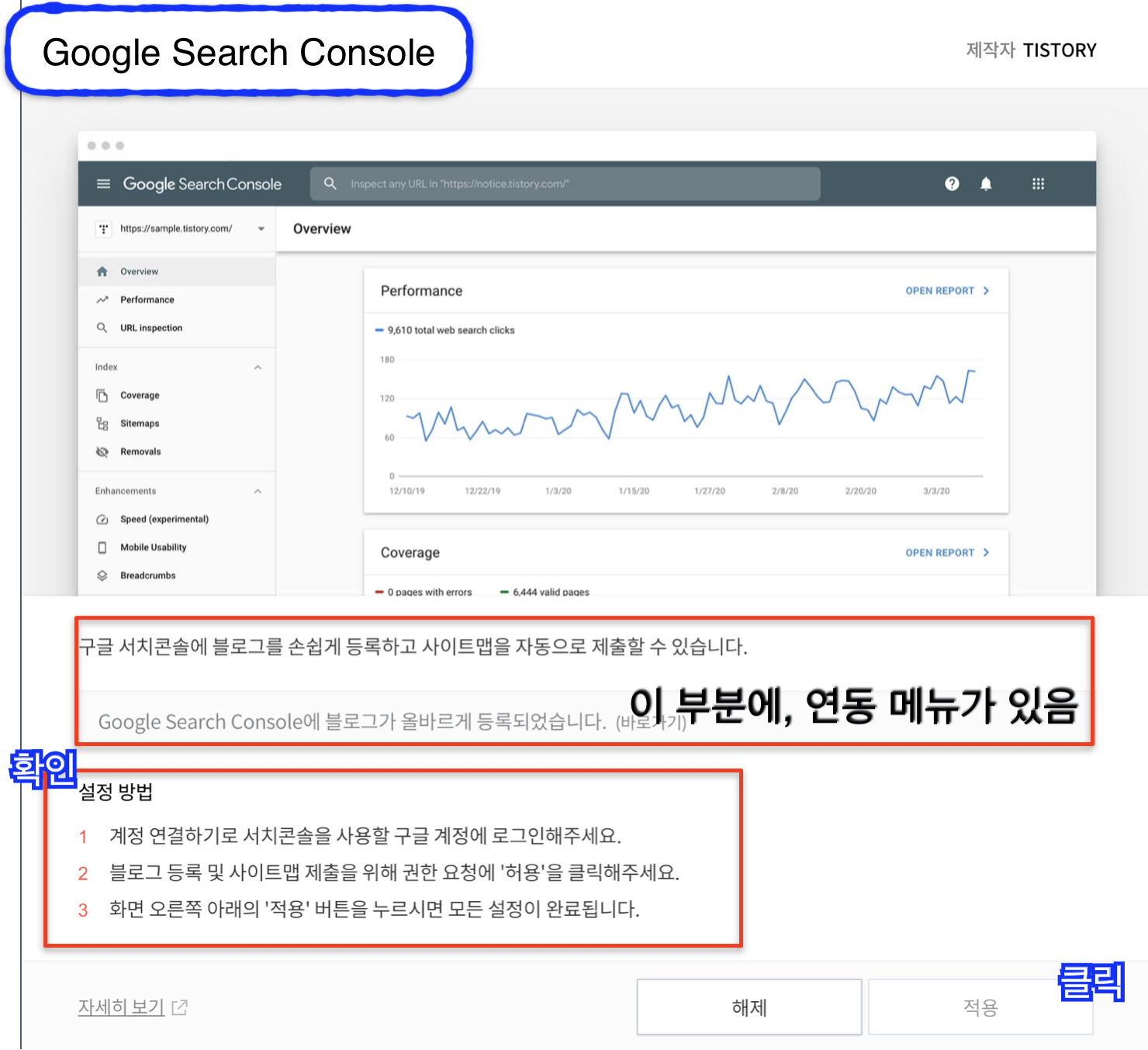
Task: Click the 바로가기 link
Action: pos(651,724)
